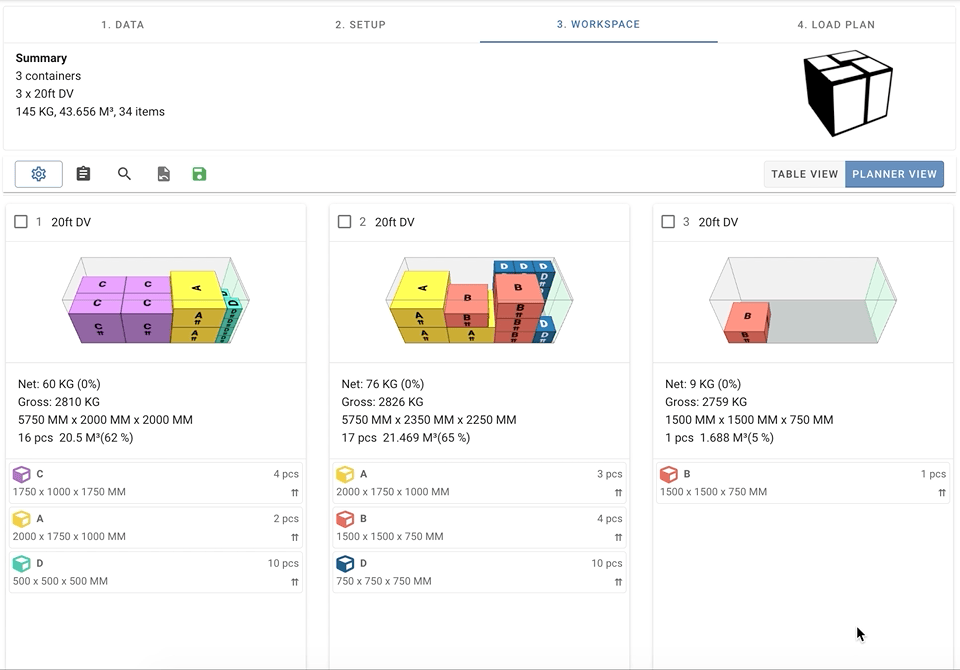
Task: Switch to Planner View
Action: [894, 174]
